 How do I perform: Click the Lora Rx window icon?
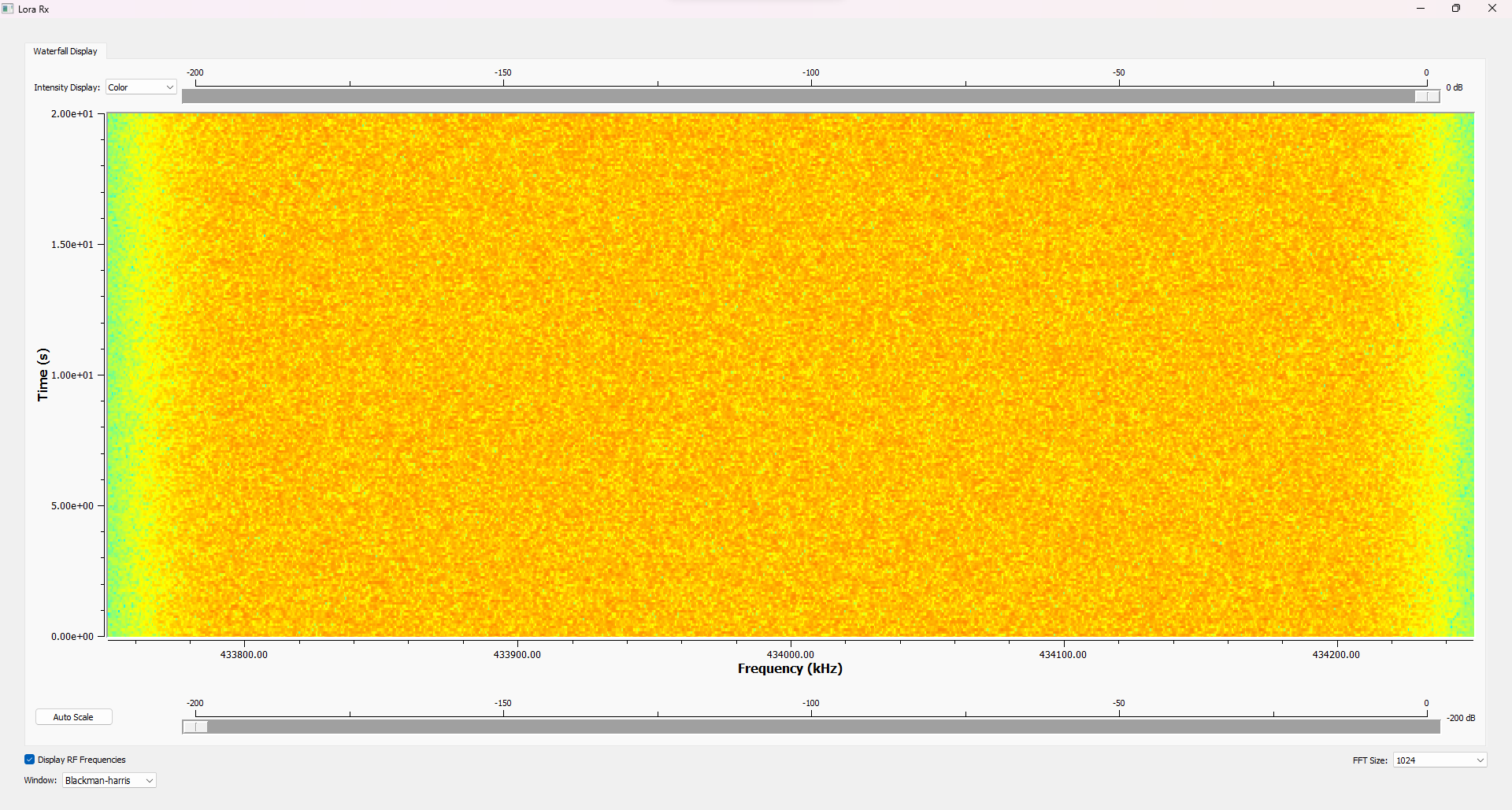point(8,9)
